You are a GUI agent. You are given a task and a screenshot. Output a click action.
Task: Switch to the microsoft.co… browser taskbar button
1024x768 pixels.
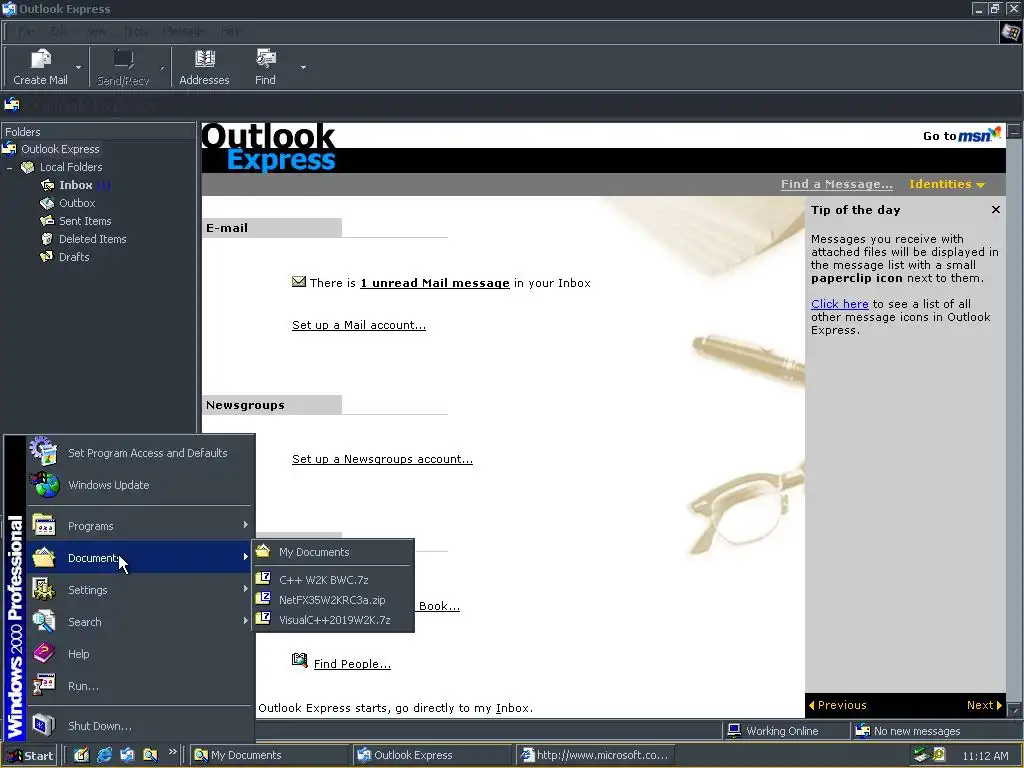[x=596, y=755]
